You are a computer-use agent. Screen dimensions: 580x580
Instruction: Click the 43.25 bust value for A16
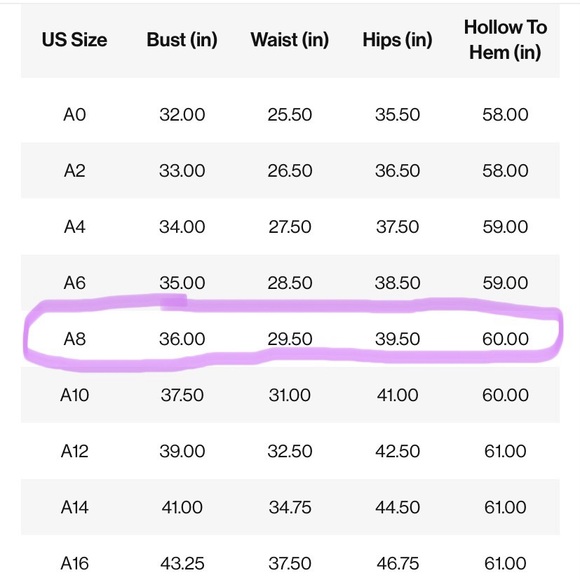point(182,563)
